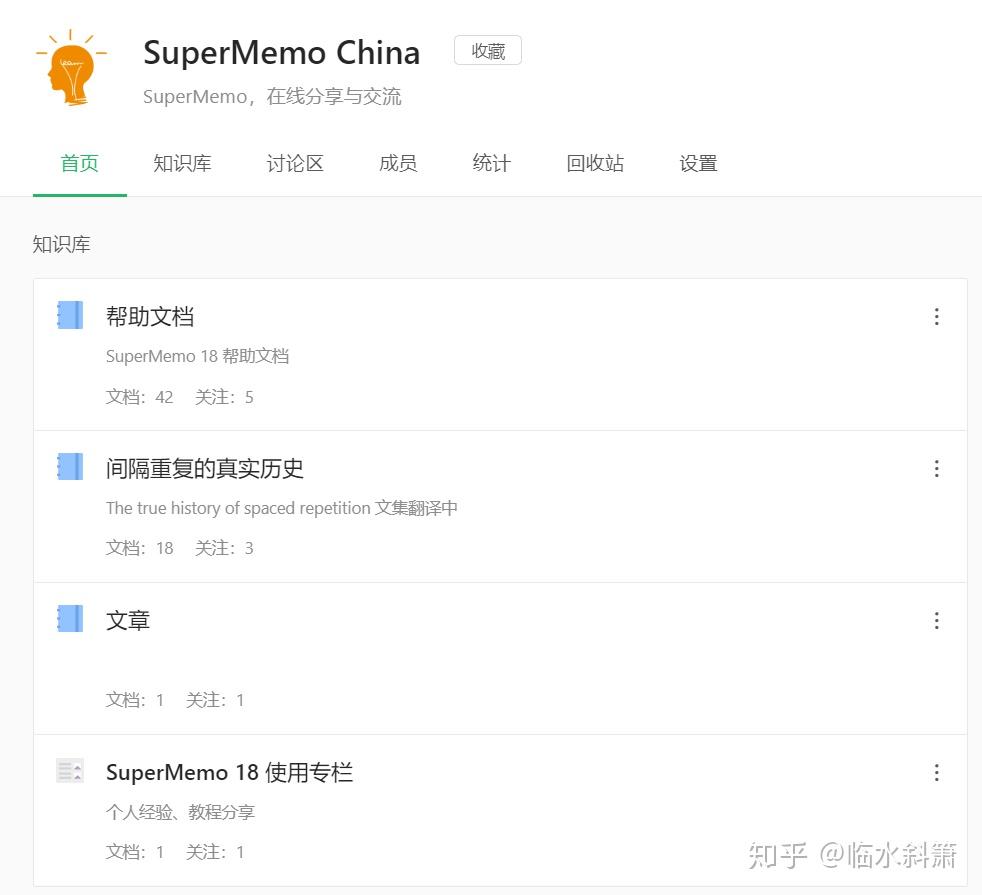Open the 统计 tab

490,163
